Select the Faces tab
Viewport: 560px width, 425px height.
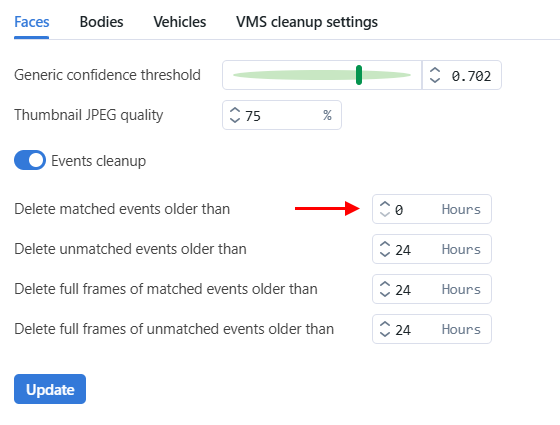point(31,22)
